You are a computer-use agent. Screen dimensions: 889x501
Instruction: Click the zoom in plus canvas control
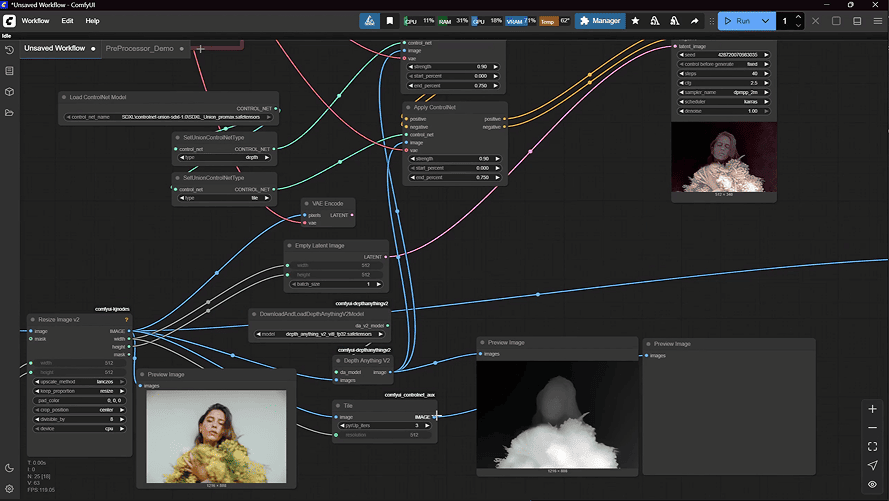[x=873, y=408]
